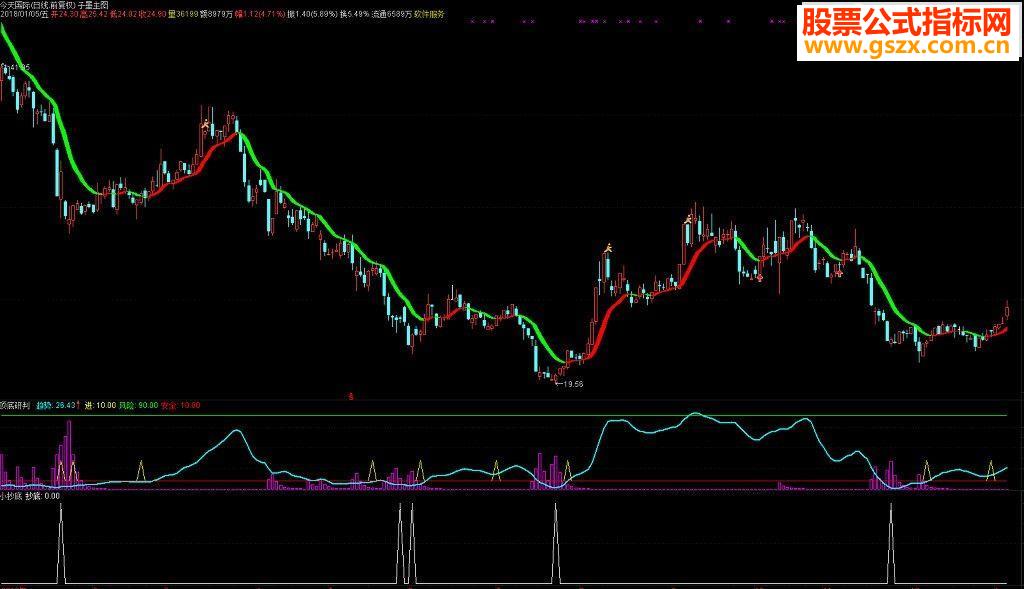Click the marker above the candle near 19.58 rebound

pos(608,247)
